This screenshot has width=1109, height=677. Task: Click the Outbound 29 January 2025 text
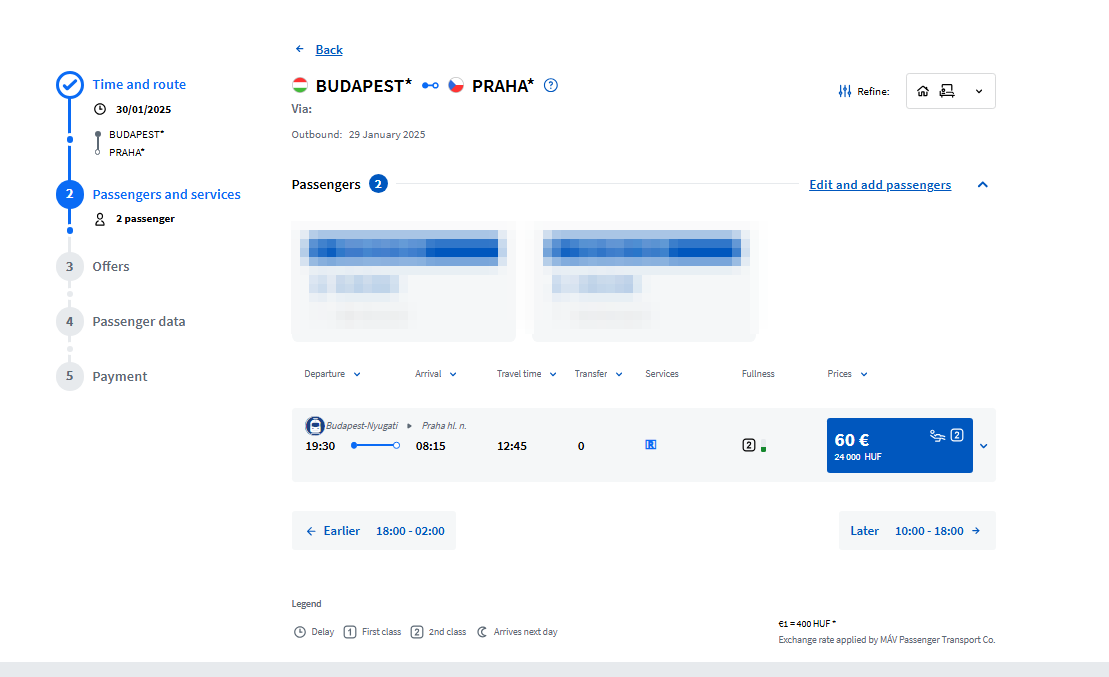tap(359, 134)
